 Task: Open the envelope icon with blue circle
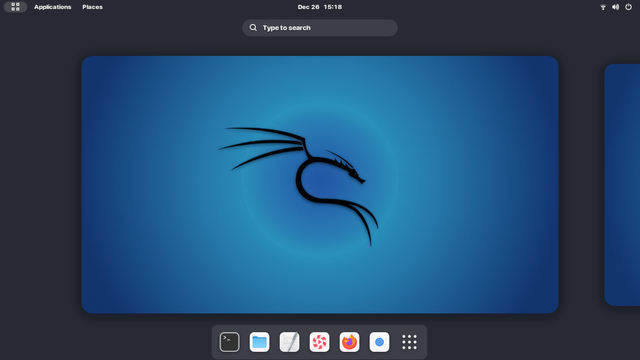(379, 342)
